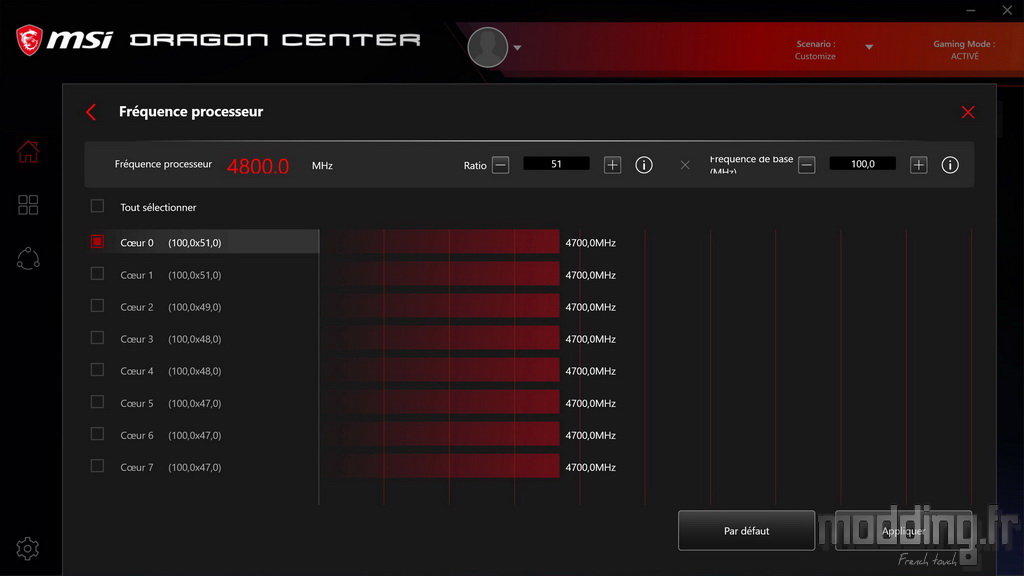Close the Fréquence processeur panel

[968, 112]
